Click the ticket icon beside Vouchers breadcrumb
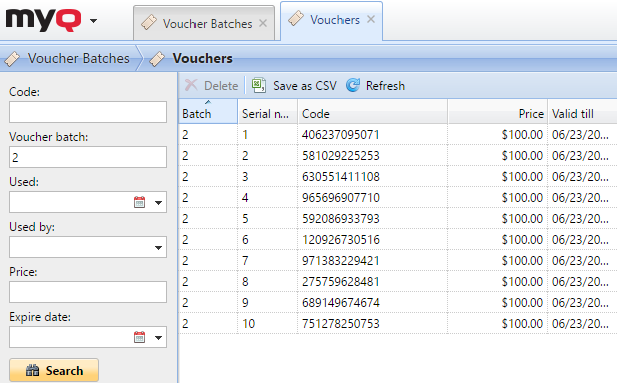This screenshot has width=617, height=383. click(x=157, y=59)
